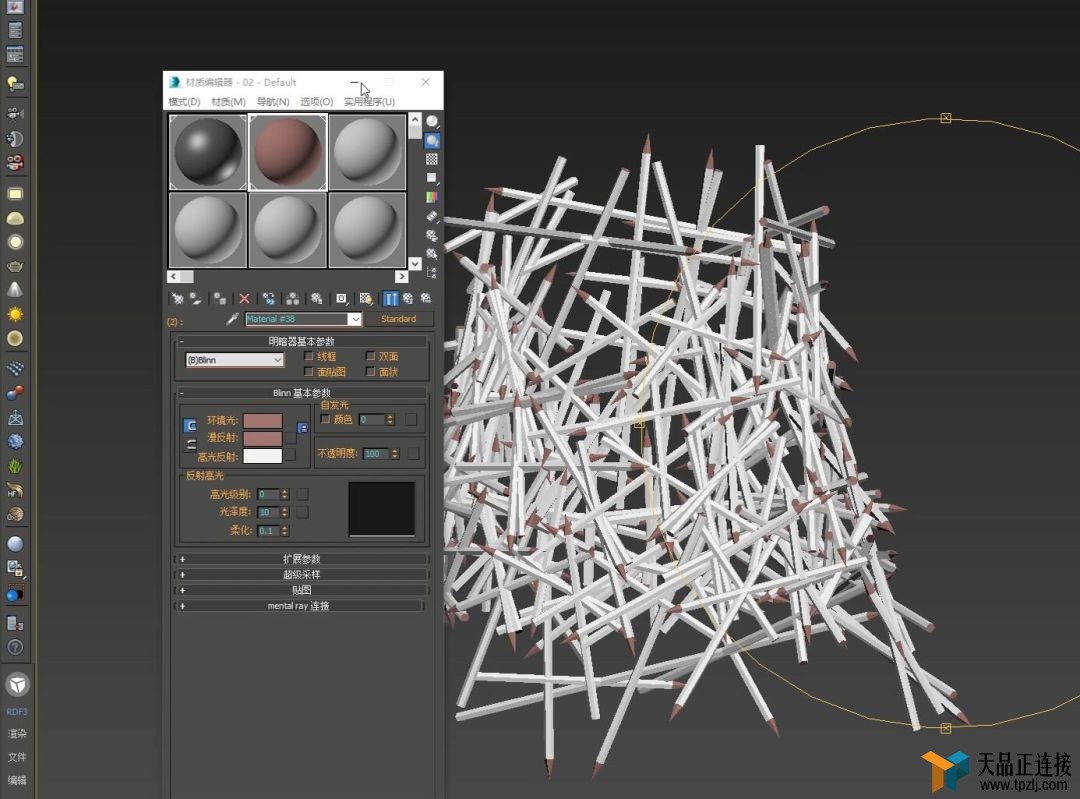Enable the 面状 (Faceted) checkbox
The width and height of the screenshot is (1080, 799).
point(371,372)
